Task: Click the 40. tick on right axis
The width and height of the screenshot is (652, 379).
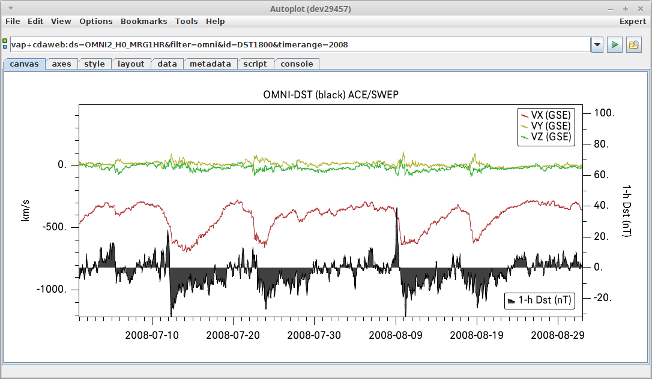Action: point(601,206)
